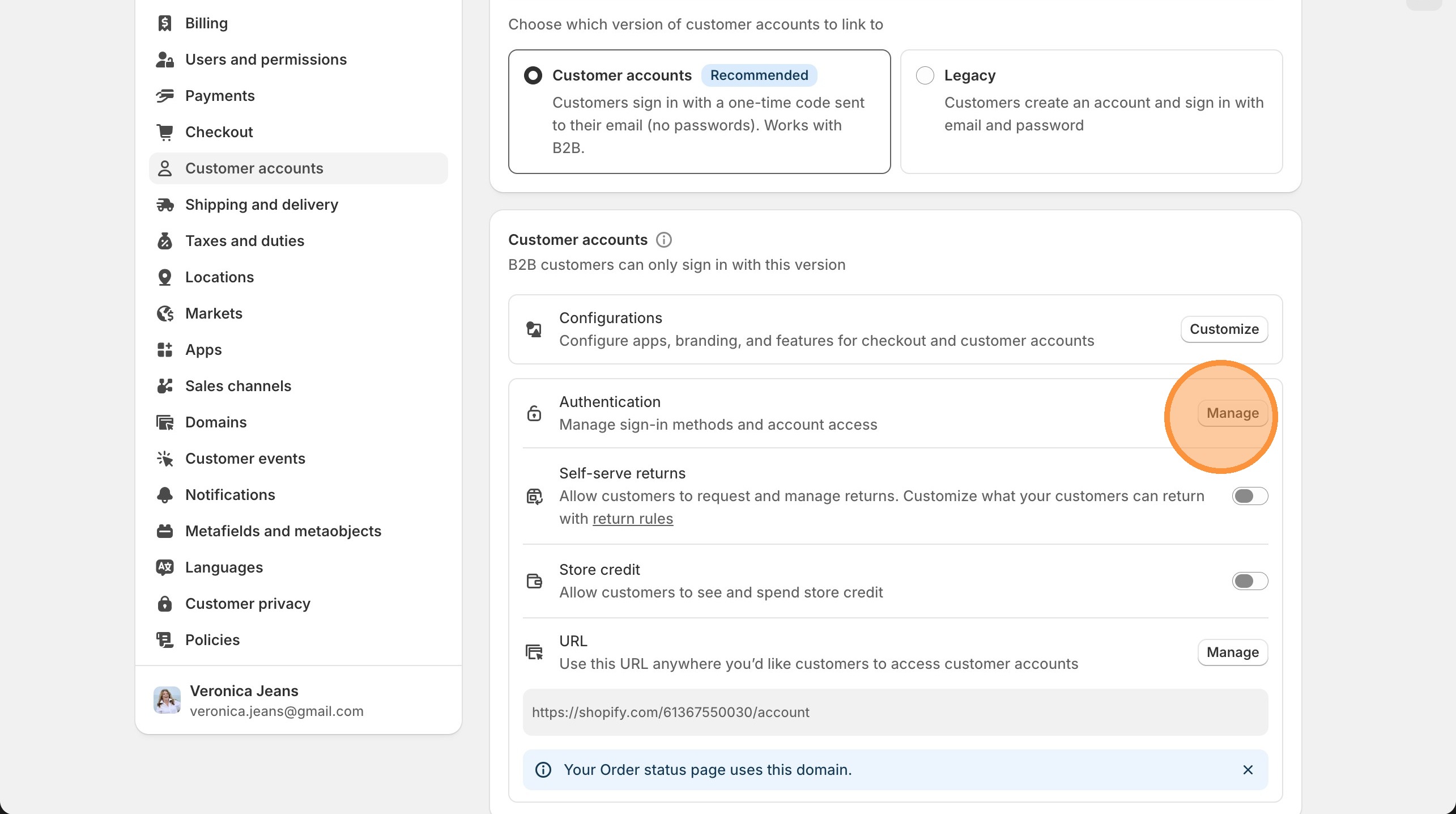1456x814 pixels.
Task: Enable the Self-serve returns toggle
Action: pos(1249,495)
